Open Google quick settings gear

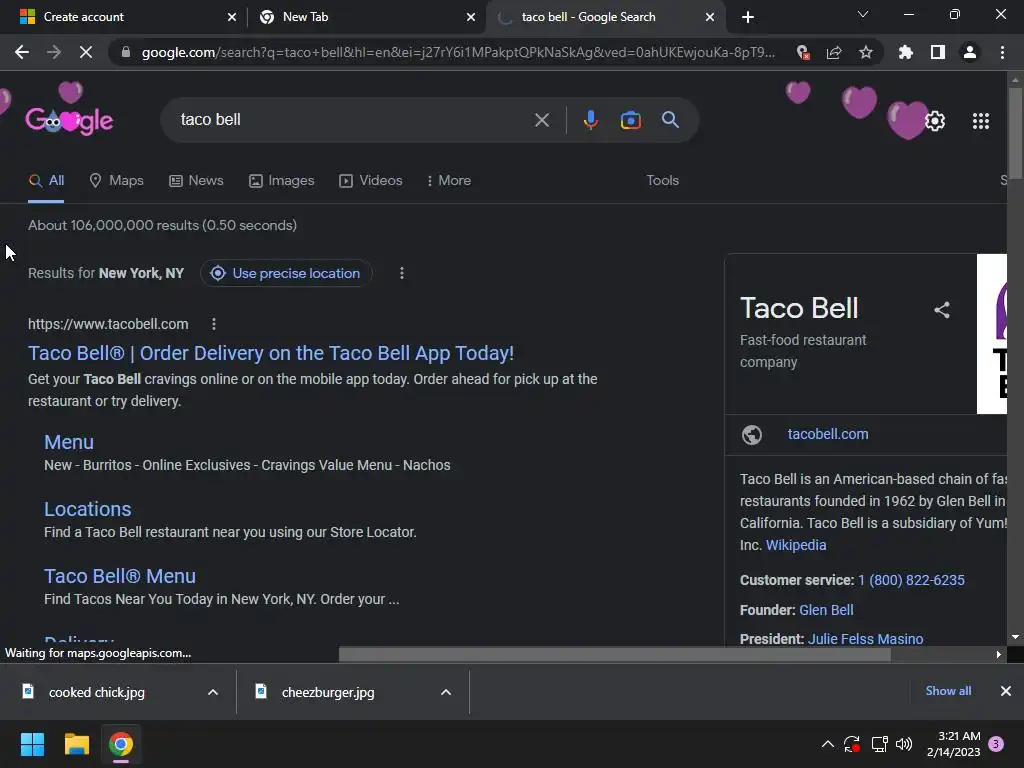pos(935,121)
